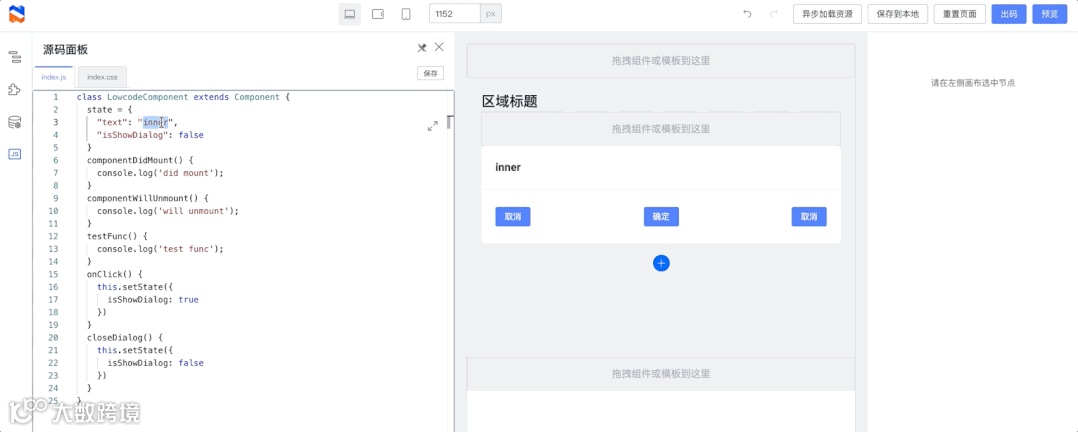
Task: Click the bottom 拖拽组件或模板到这里 drop zone
Action: click(x=661, y=374)
